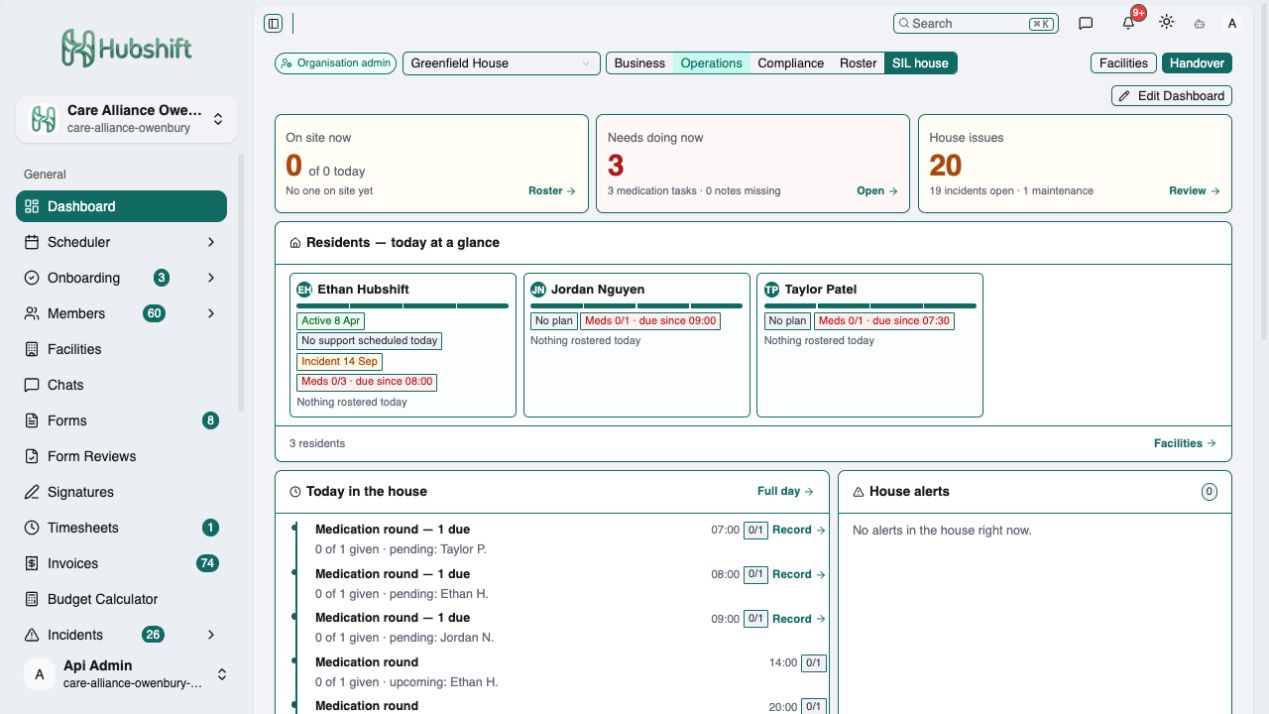Switch to the Compliance tab
The width and height of the screenshot is (1269, 714).
791,63
